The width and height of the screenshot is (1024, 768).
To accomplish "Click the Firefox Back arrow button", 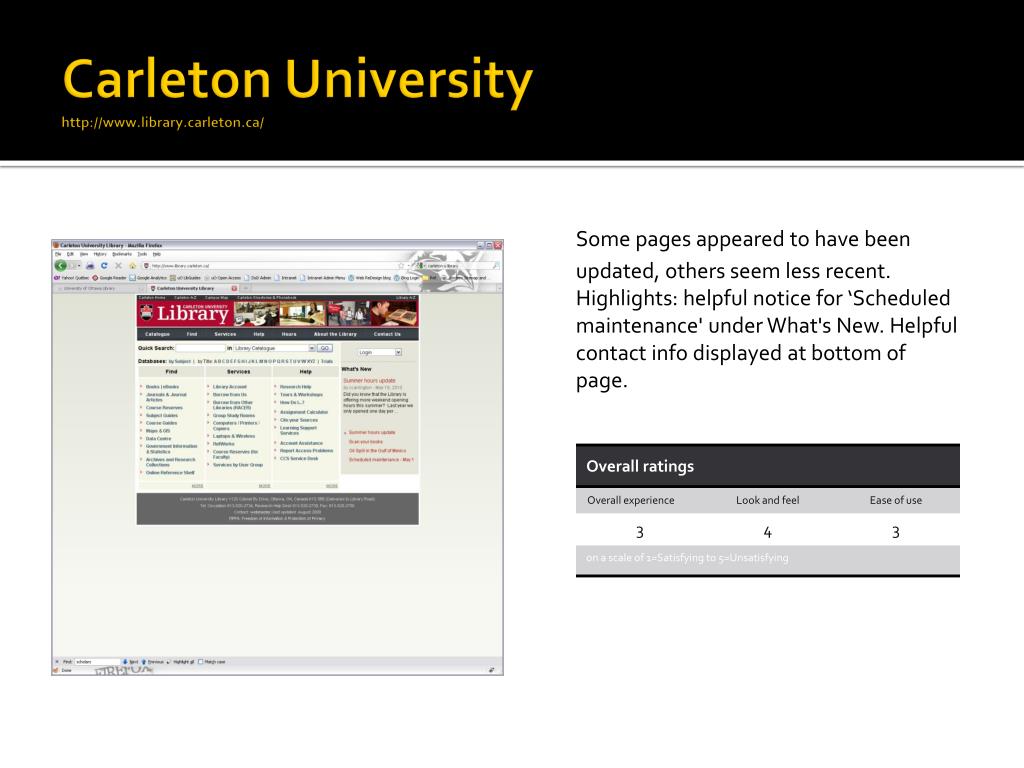I will click(x=61, y=266).
